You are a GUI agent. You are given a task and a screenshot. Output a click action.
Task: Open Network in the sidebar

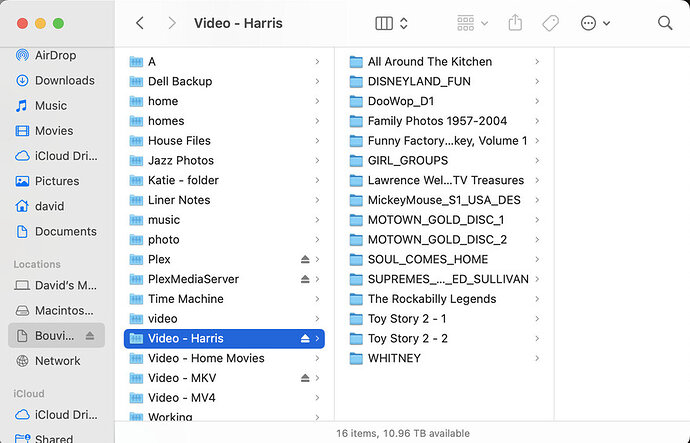56,361
